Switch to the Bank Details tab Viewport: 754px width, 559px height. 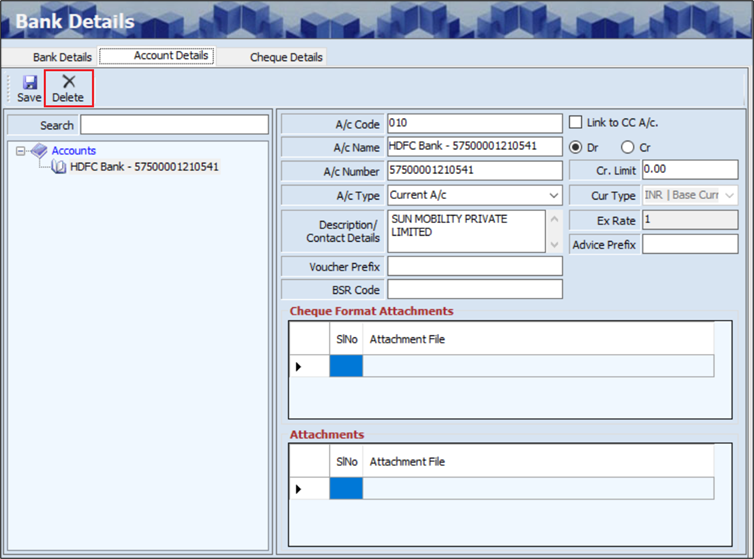click(x=62, y=57)
